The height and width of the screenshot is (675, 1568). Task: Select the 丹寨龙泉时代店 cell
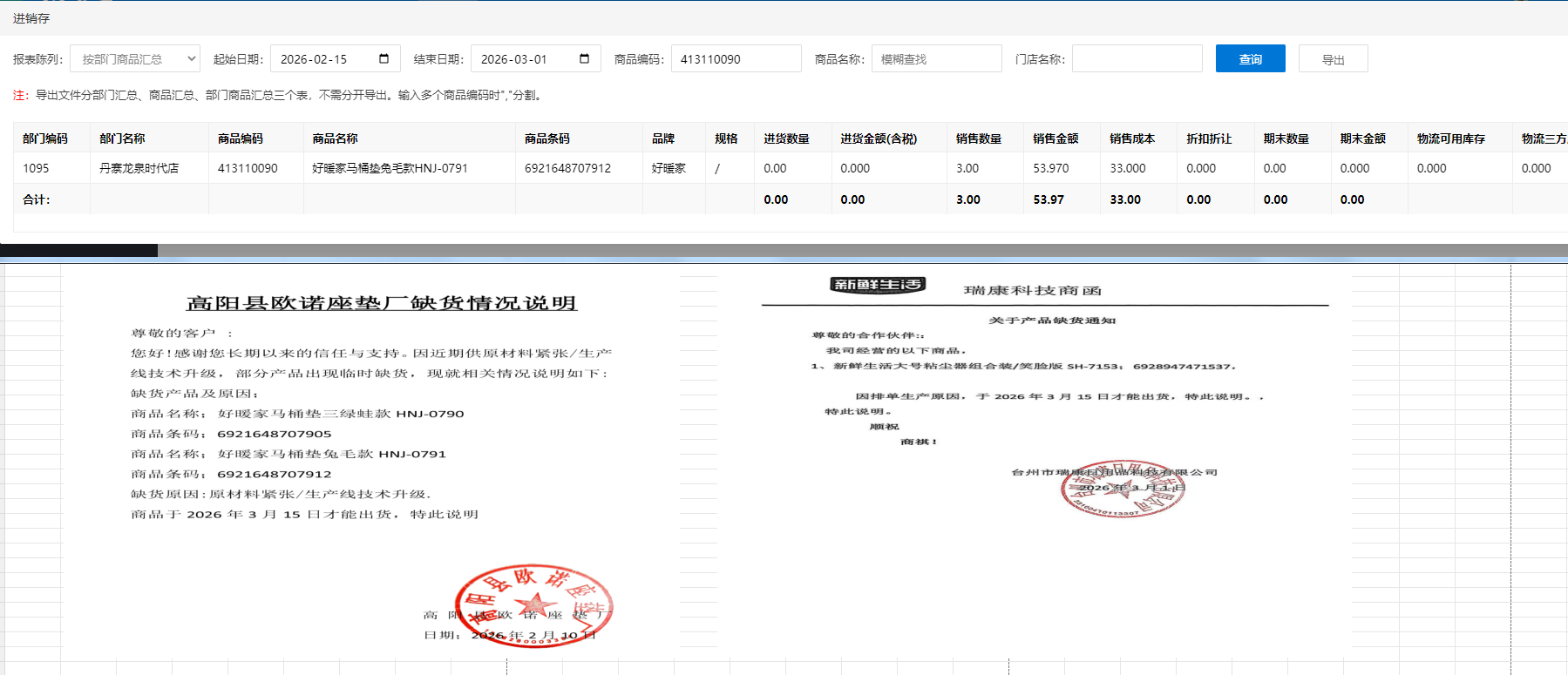click(x=139, y=168)
